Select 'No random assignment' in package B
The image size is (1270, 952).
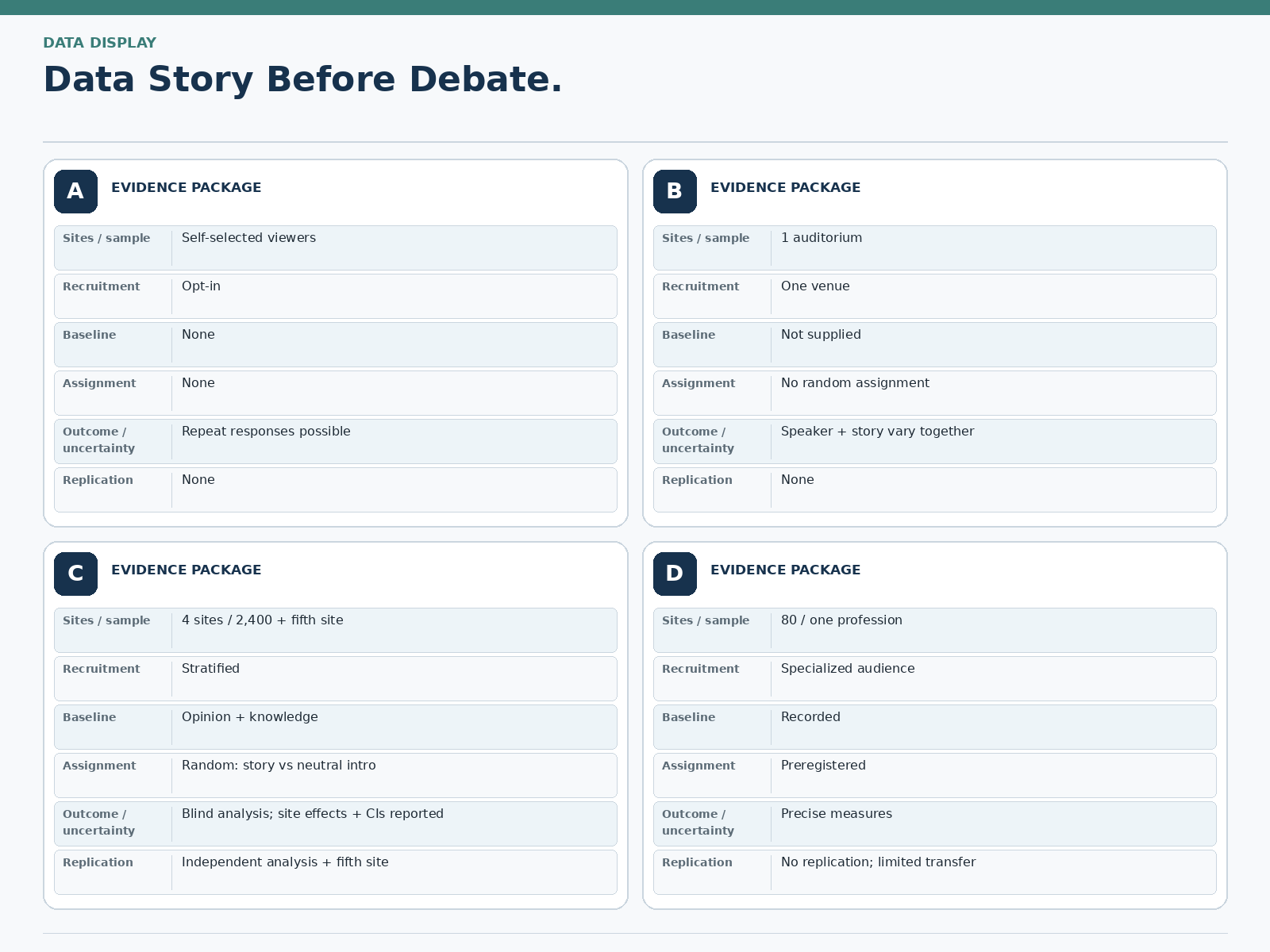[855, 383]
